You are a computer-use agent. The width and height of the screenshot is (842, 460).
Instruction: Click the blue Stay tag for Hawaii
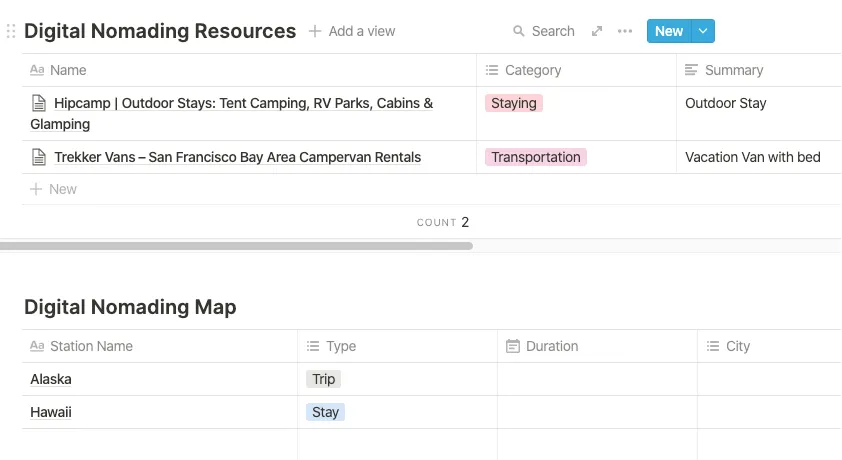click(x=325, y=412)
